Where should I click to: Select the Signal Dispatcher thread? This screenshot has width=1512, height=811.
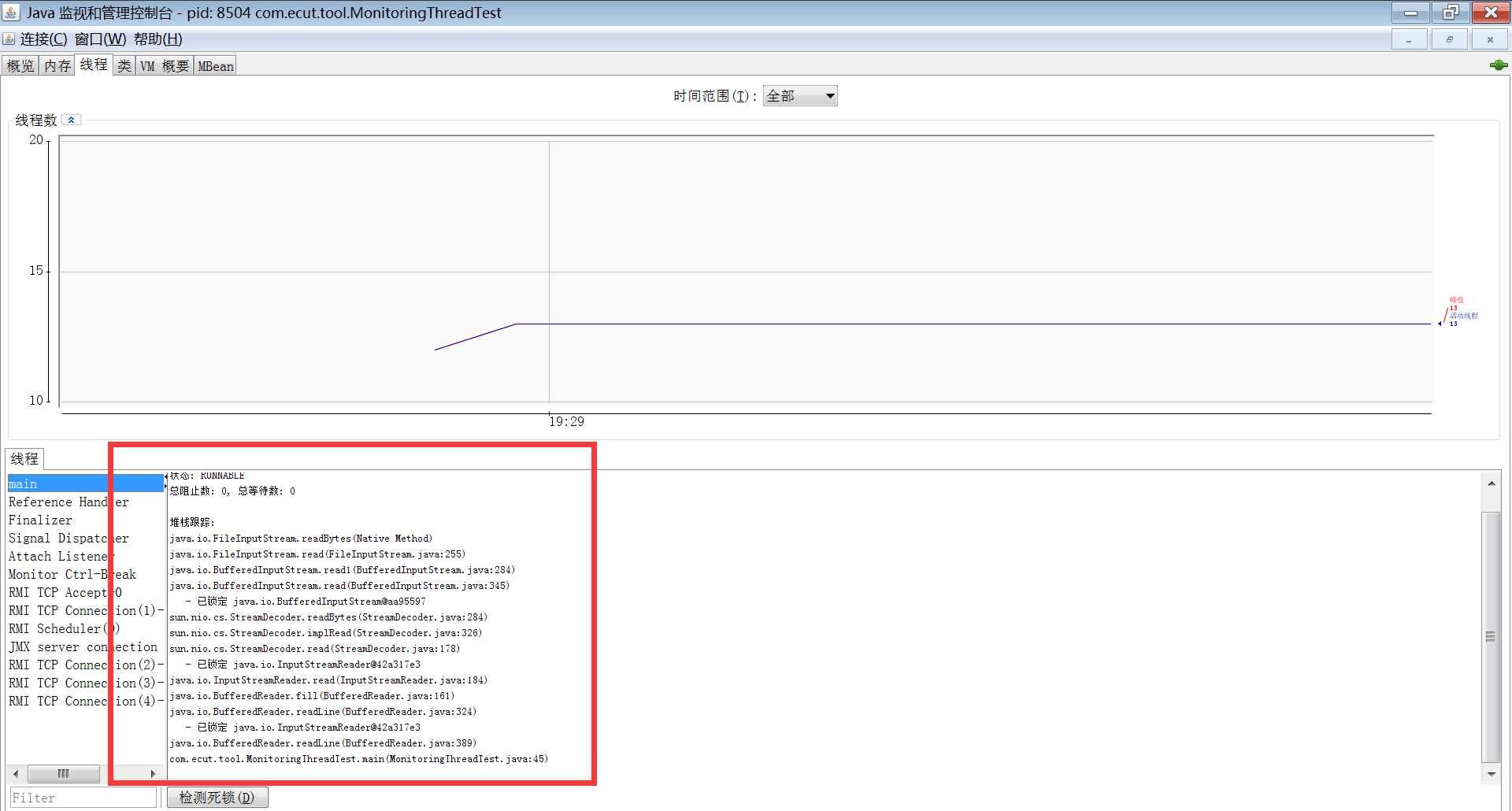click(85, 538)
